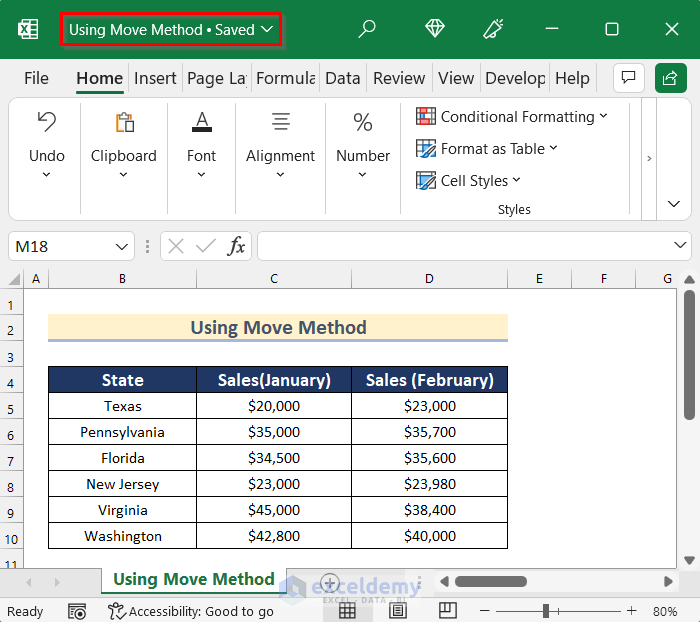Switch to Page Break Preview view

click(447, 611)
